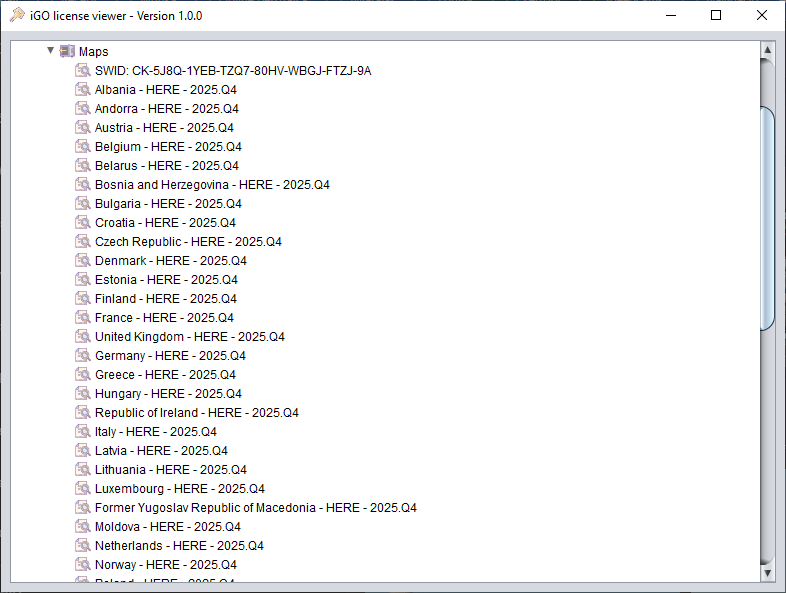Click the license icon next to Bulgaria

83,204
